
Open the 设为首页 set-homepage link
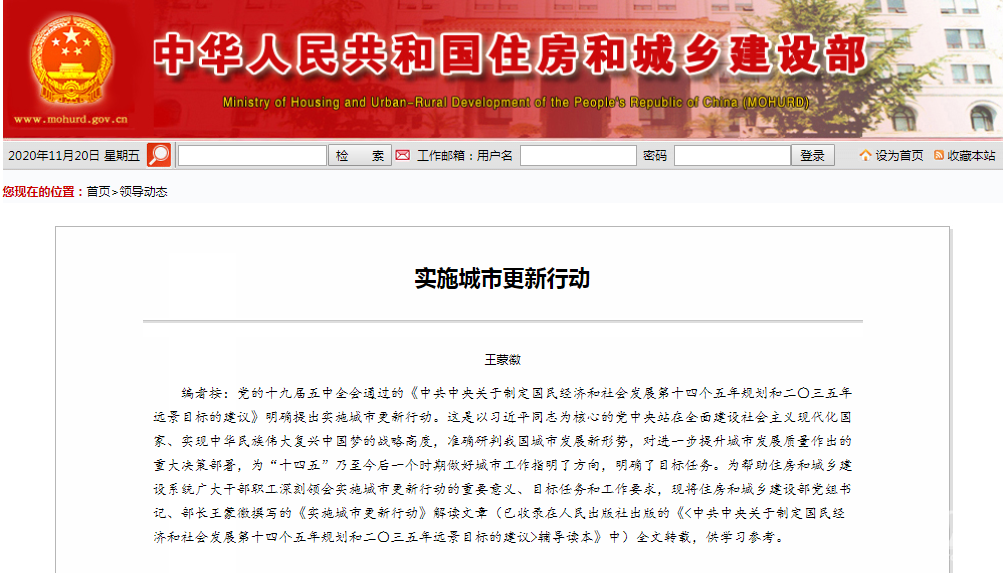click(899, 155)
